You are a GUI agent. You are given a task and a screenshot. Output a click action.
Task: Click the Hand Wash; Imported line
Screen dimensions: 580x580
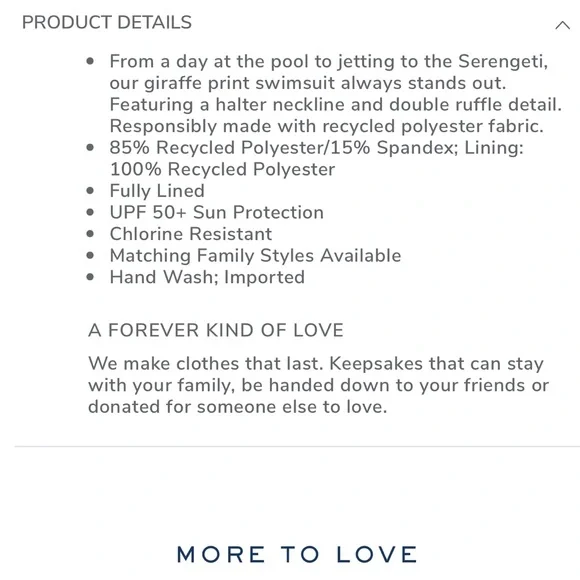click(x=207, y=277)
